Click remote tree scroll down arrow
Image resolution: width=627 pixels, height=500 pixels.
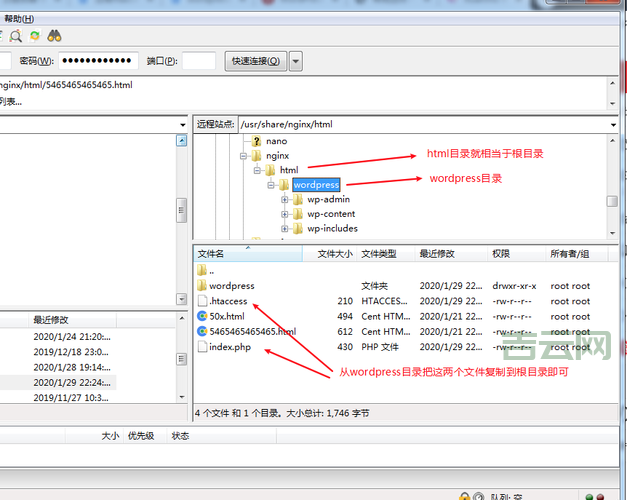coord(613,233)
